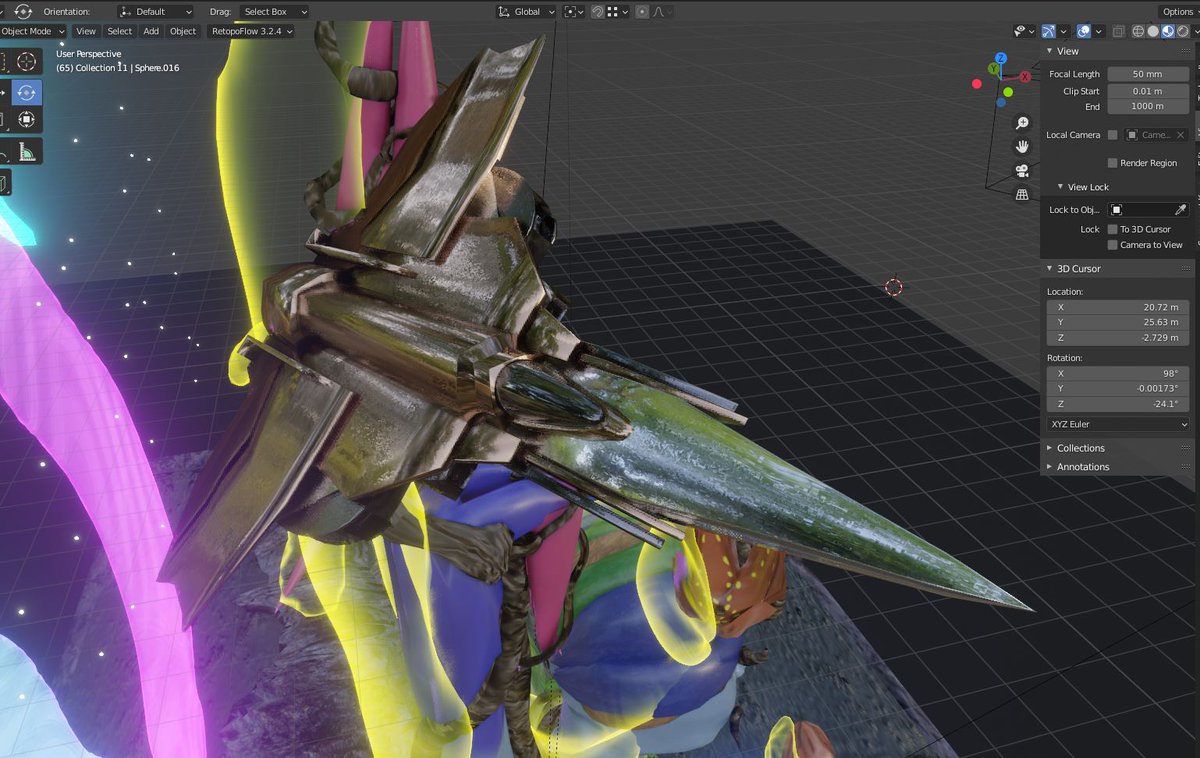The height and width of the screenshot is (758, 1200).
Task: Enable Solid shading sphere icon
Action: 1153,31
